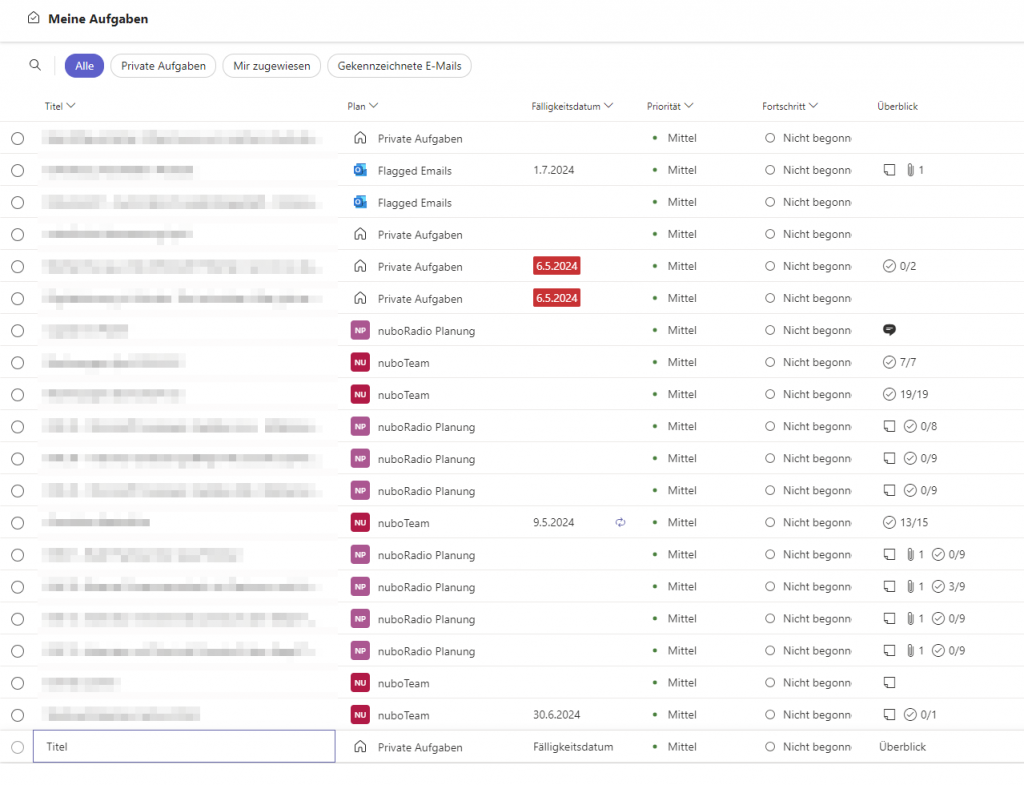Click the 7/7 checklist icon

pos(889,362)
